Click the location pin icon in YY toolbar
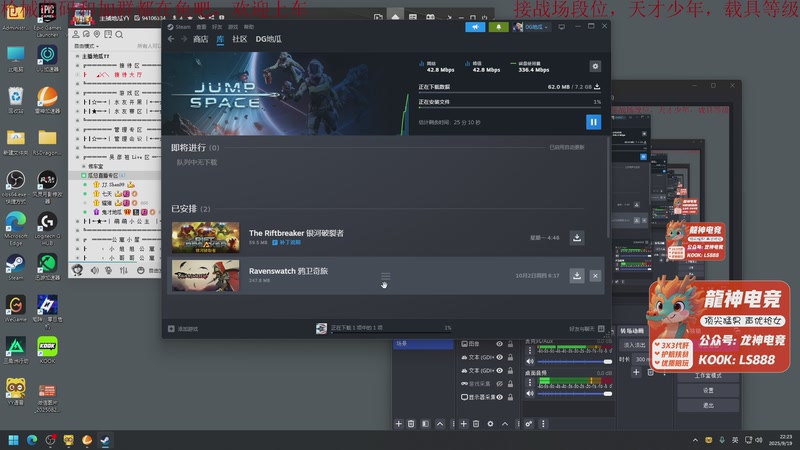 coord(97,35)
